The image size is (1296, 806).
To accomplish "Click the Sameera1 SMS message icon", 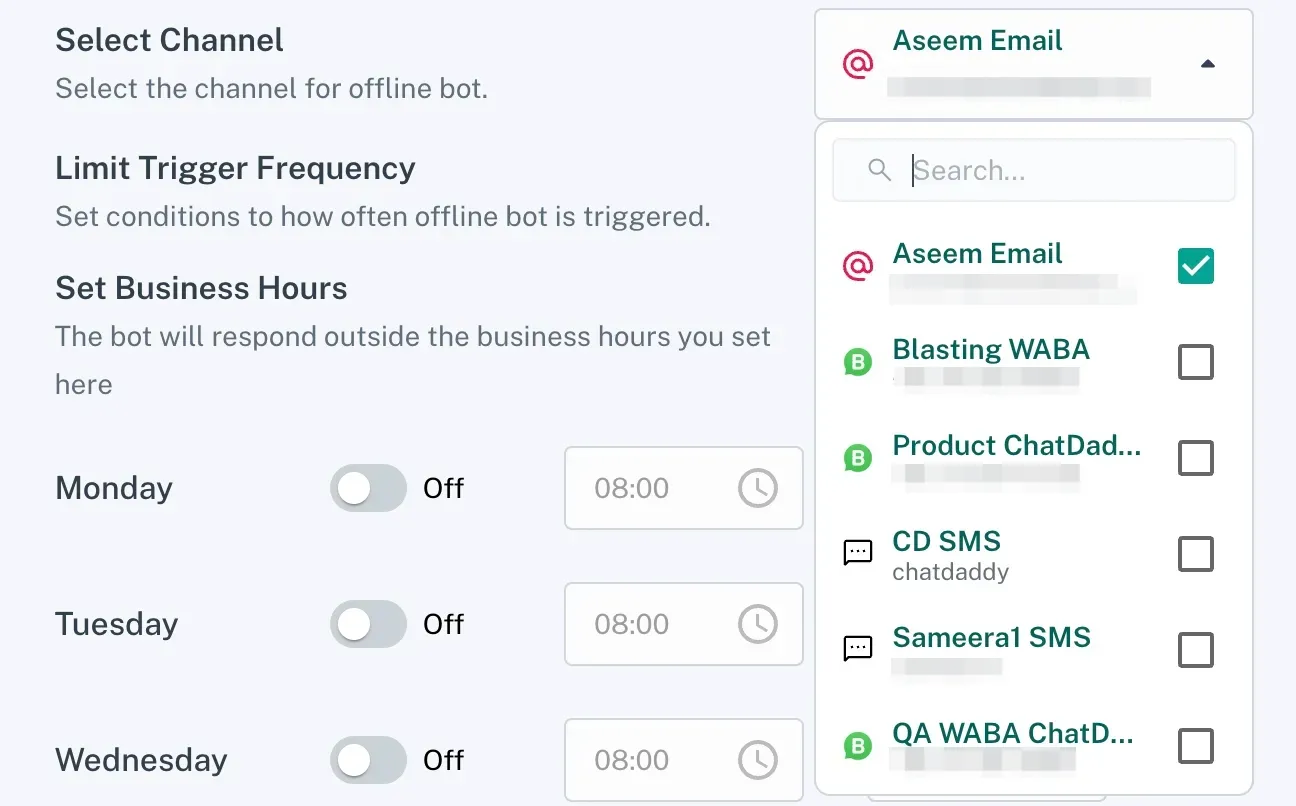I will (x=858, y=650).
